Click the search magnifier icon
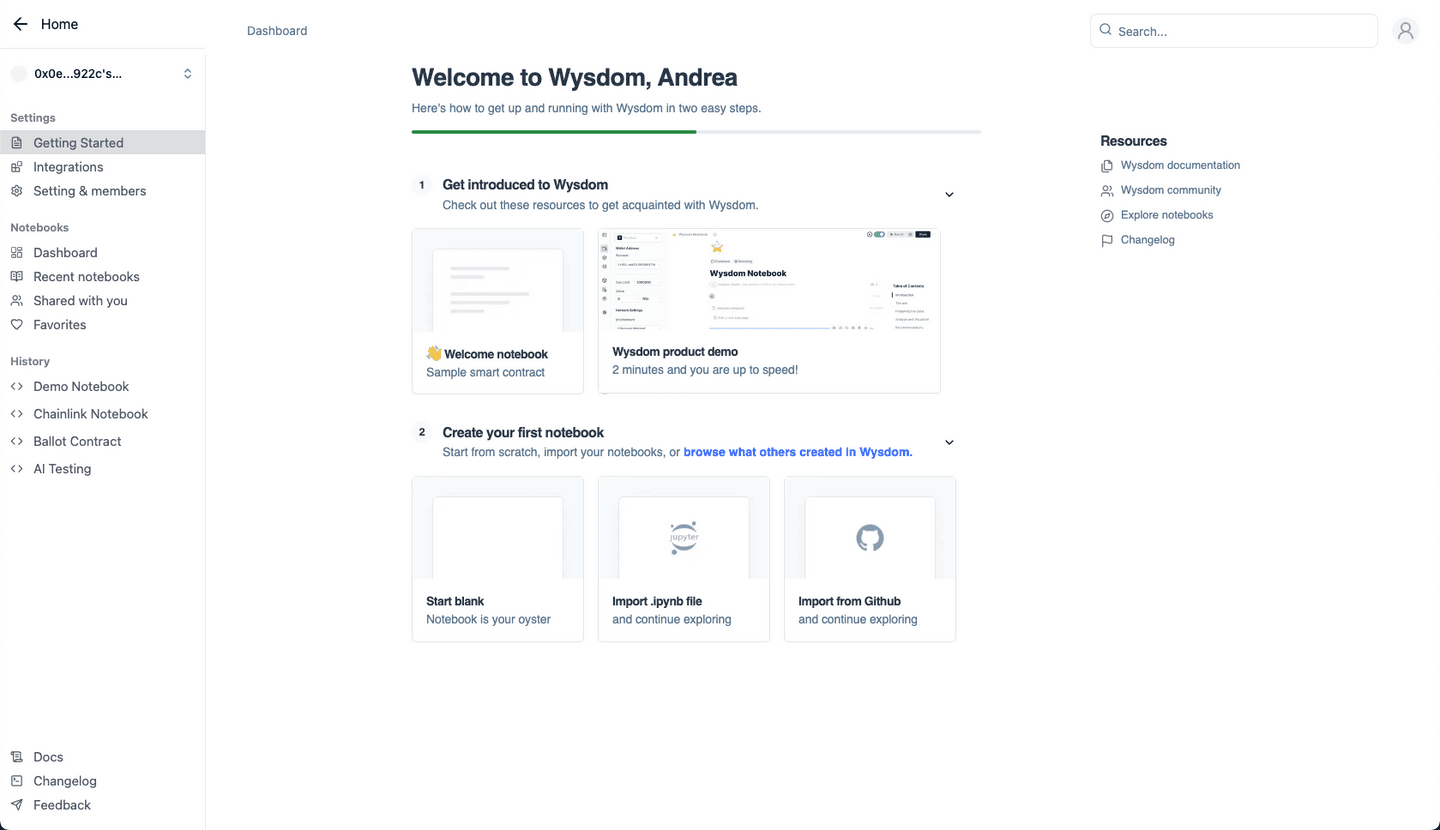The image size is (1440, 830). coord(1105,30)
